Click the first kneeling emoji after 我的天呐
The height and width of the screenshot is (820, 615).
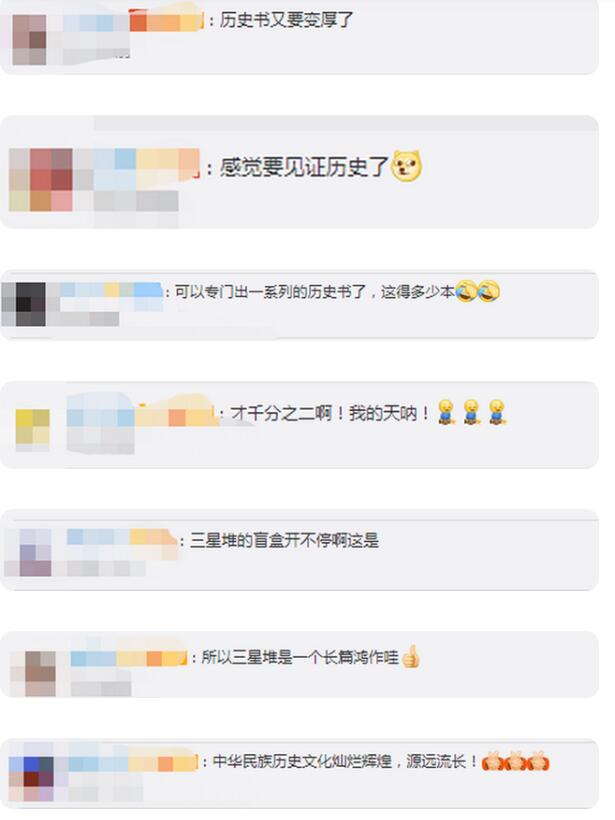point(446,412)
